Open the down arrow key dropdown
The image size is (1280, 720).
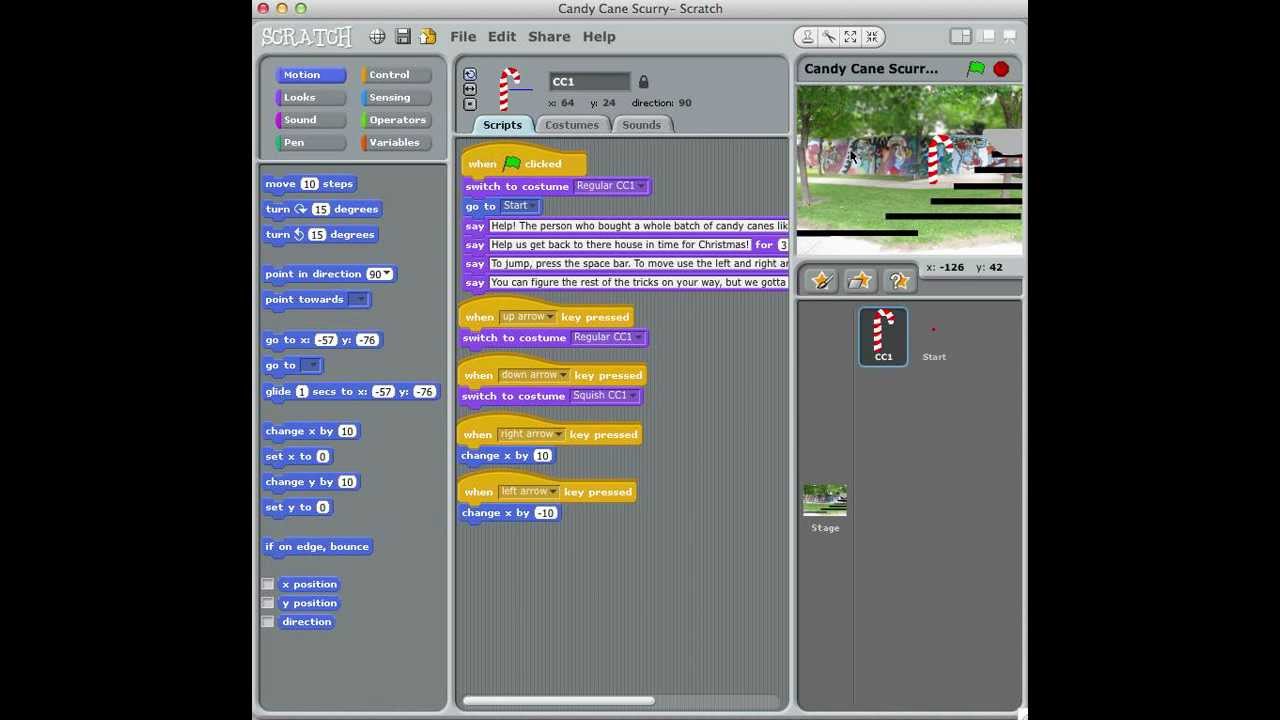(x=563, y=376)
